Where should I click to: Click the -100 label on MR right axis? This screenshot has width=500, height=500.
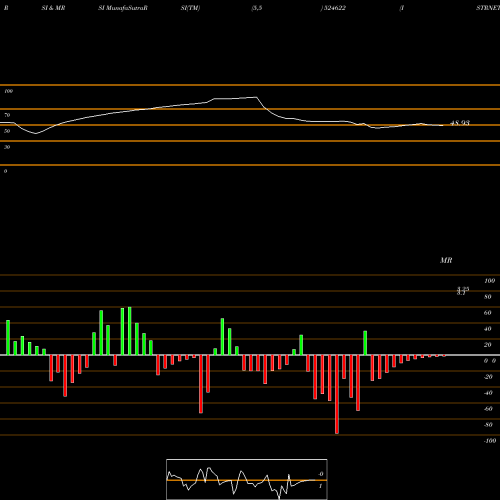(490, 441)
